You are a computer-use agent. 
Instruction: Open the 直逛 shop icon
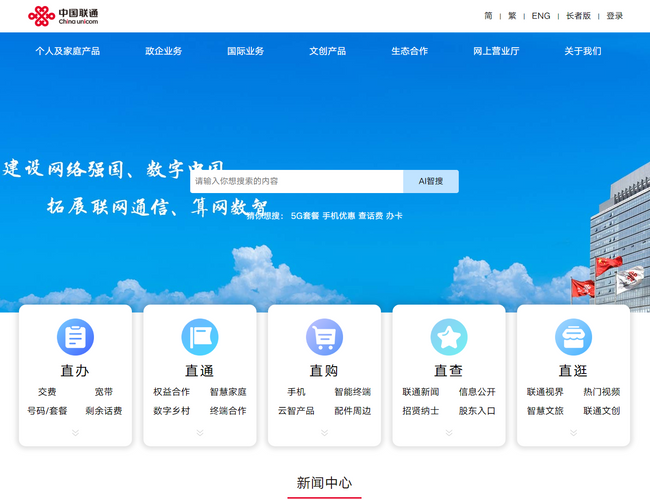click(x=573, y=337)
